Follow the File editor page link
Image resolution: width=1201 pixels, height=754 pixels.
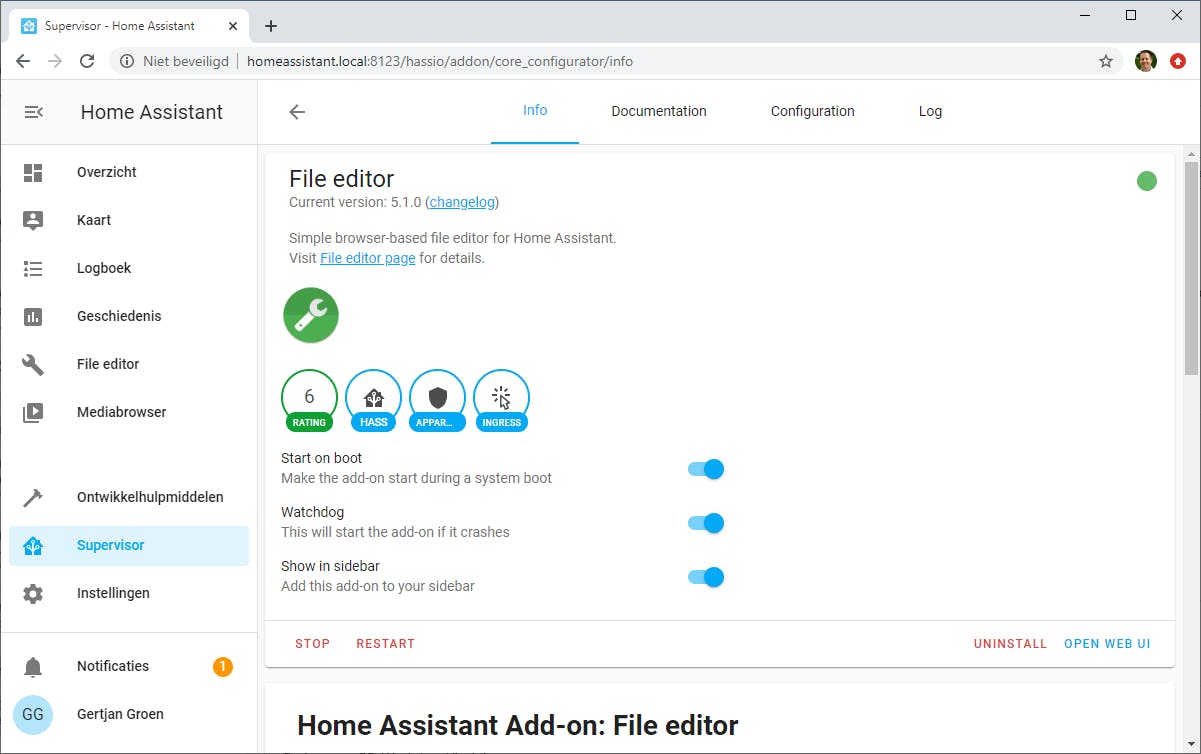(367, 258)
